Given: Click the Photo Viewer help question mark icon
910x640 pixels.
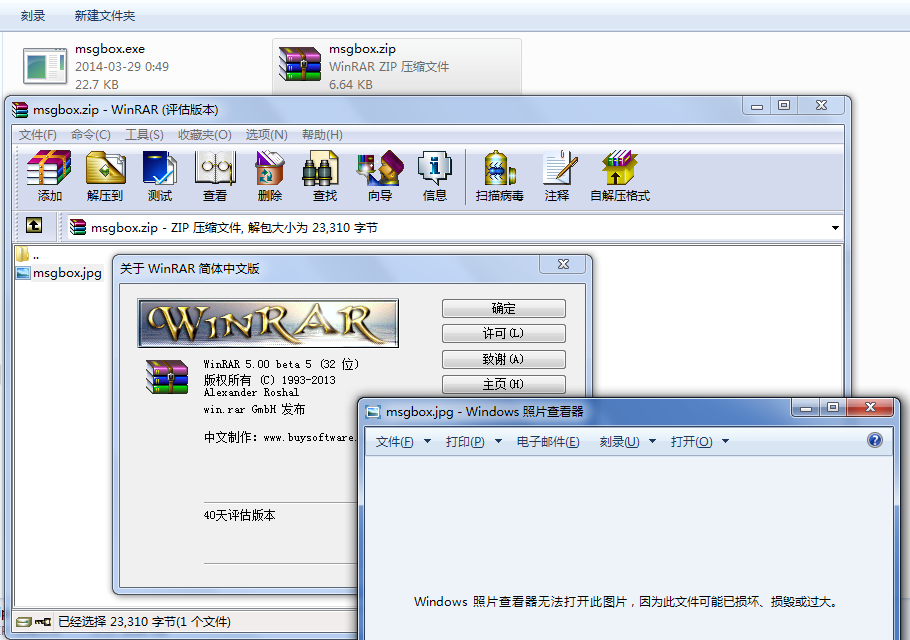Looking at the screenshot, I should coord(875,440).
